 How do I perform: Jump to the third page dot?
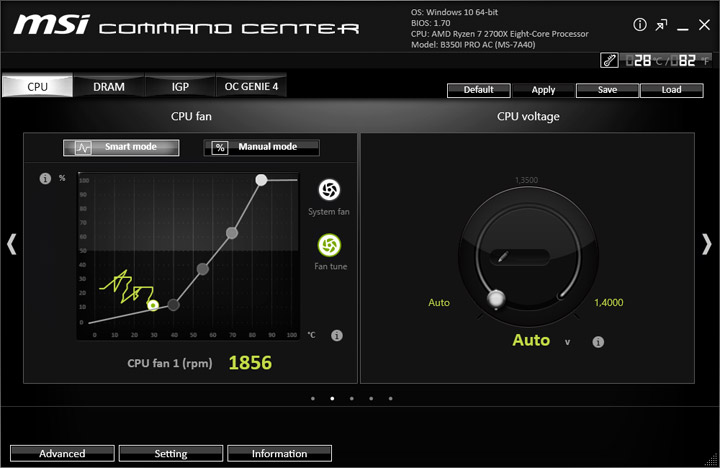pos(351,398)
